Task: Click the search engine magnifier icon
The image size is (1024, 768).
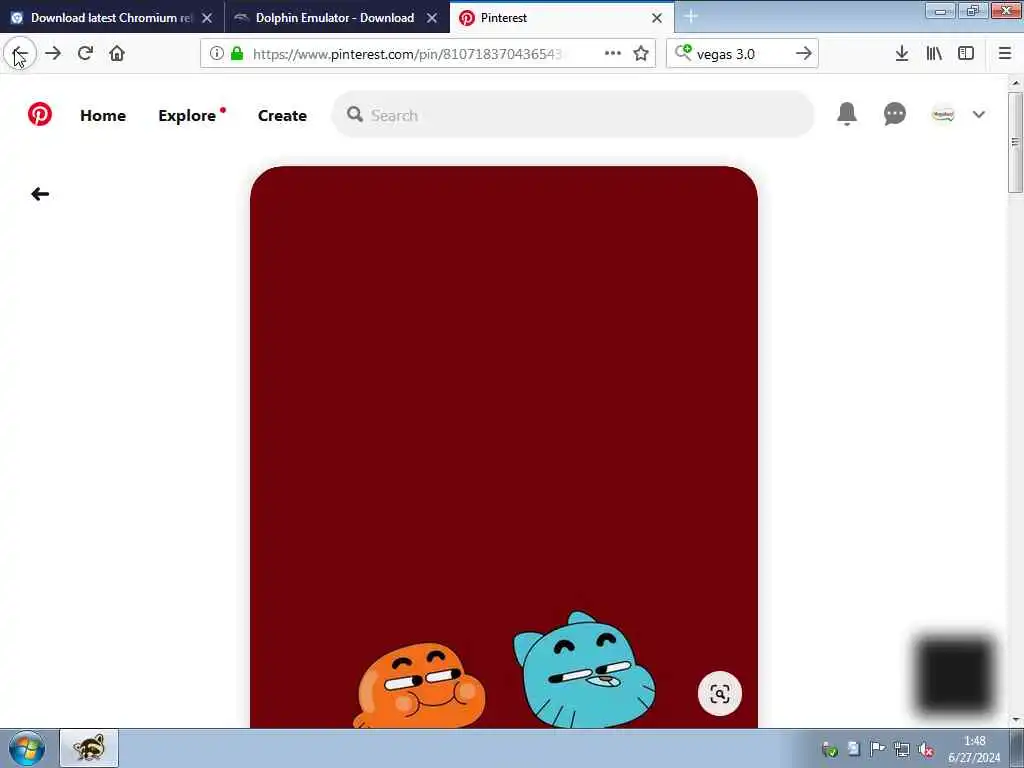Action: click(x=683, y=52)
